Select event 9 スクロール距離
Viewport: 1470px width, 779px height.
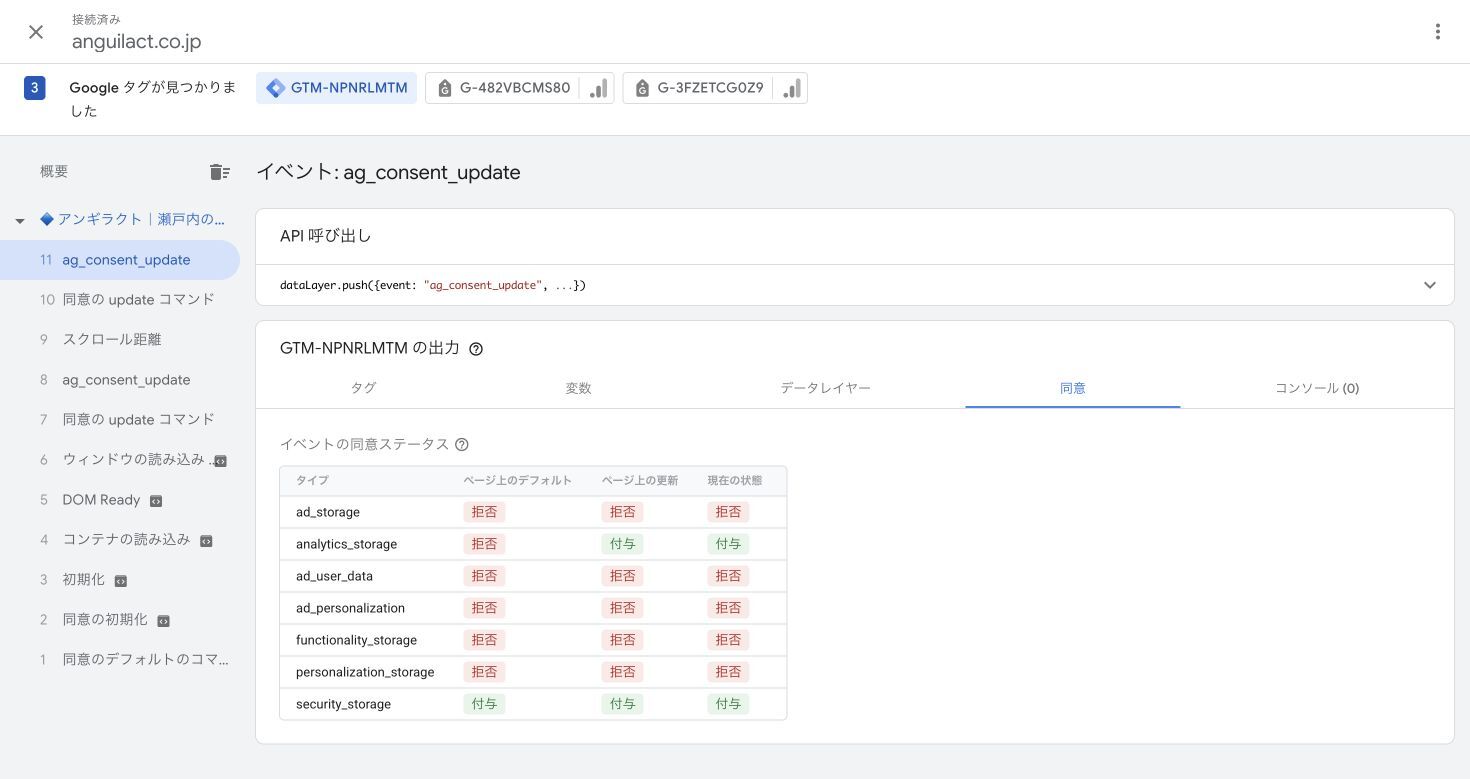pyautogui.click(x=120, y=340)
